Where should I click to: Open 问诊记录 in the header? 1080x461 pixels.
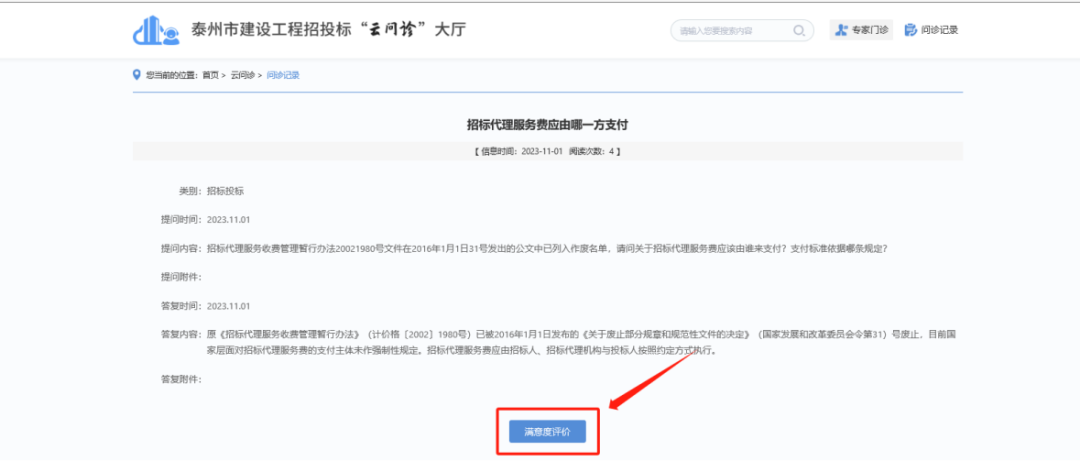931,30
